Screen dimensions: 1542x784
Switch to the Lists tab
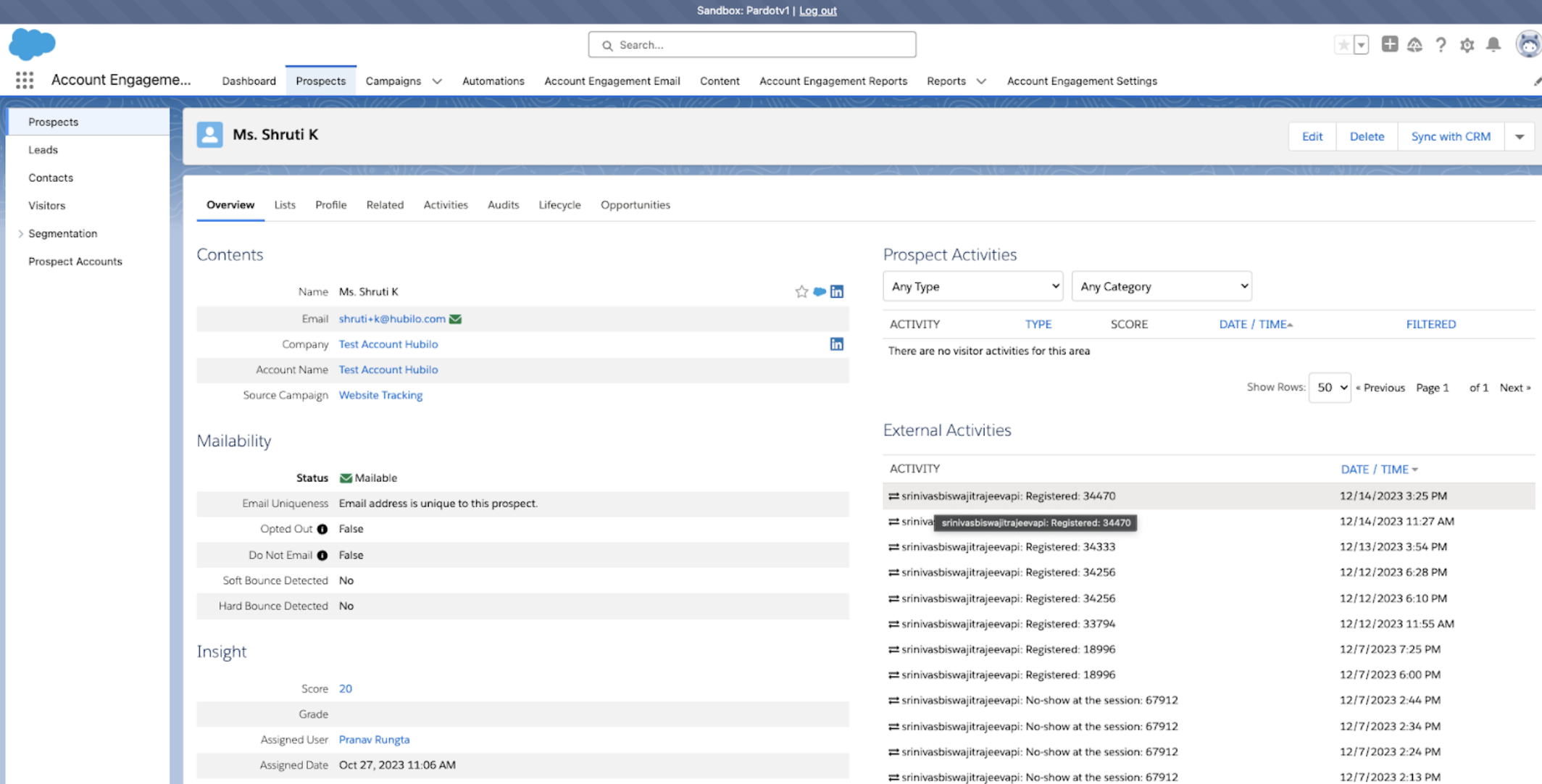click(285, 205)
